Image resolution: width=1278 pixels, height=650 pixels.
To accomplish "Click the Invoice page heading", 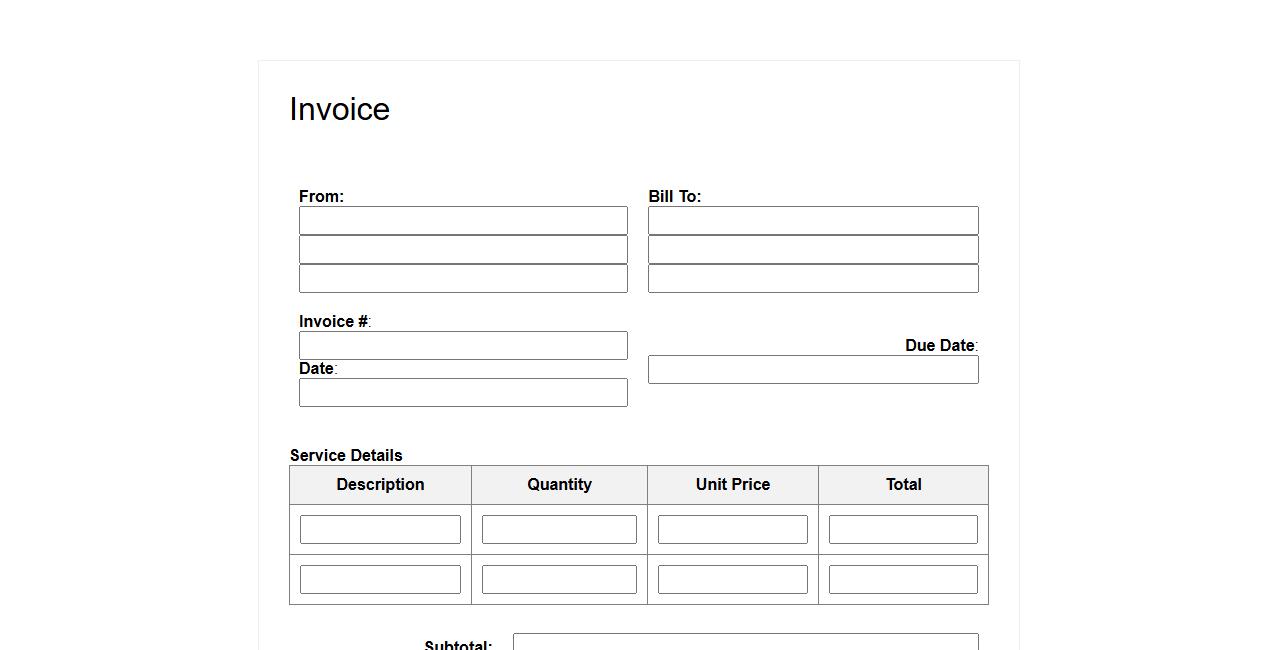I will (x=339, y=109).
